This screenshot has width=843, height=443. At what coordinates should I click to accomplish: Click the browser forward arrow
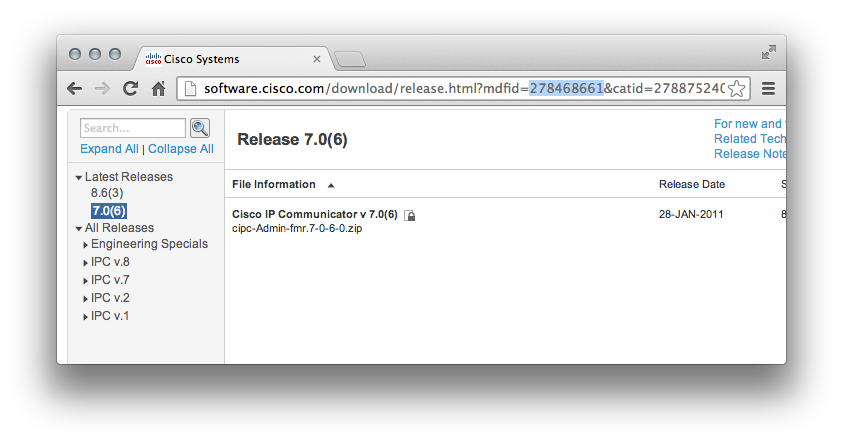click(102, 88)
